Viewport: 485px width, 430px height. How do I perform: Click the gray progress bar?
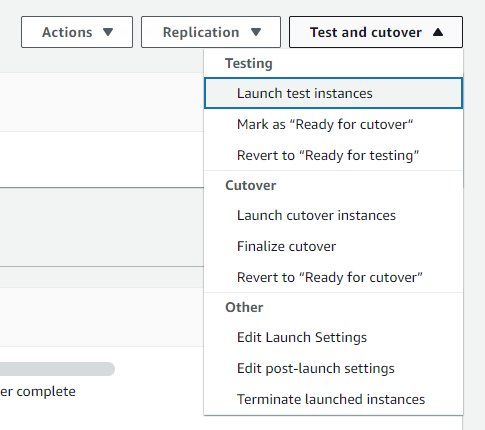(x=57, y=369)
